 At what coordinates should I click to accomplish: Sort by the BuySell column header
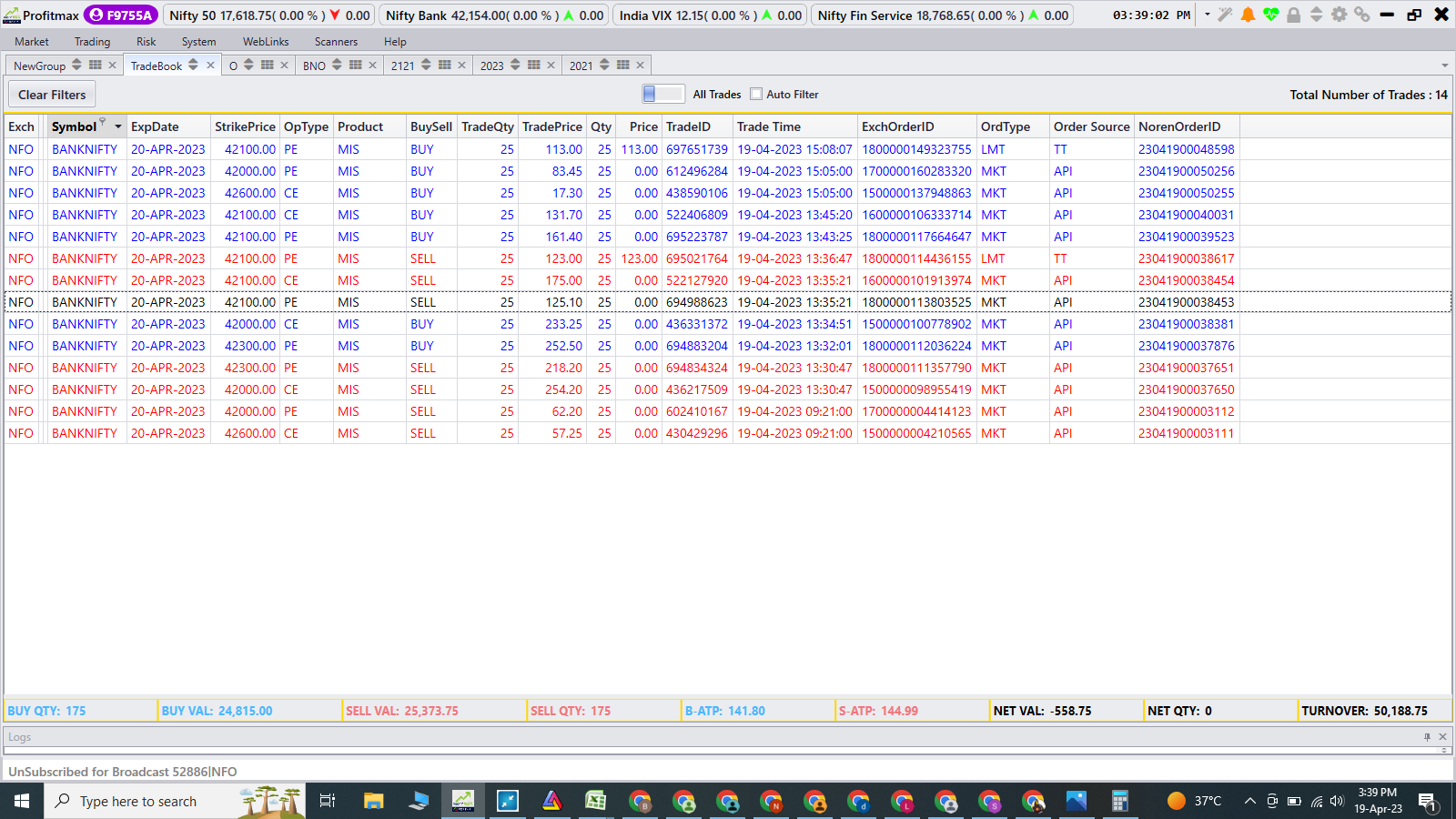pos(431,126)
